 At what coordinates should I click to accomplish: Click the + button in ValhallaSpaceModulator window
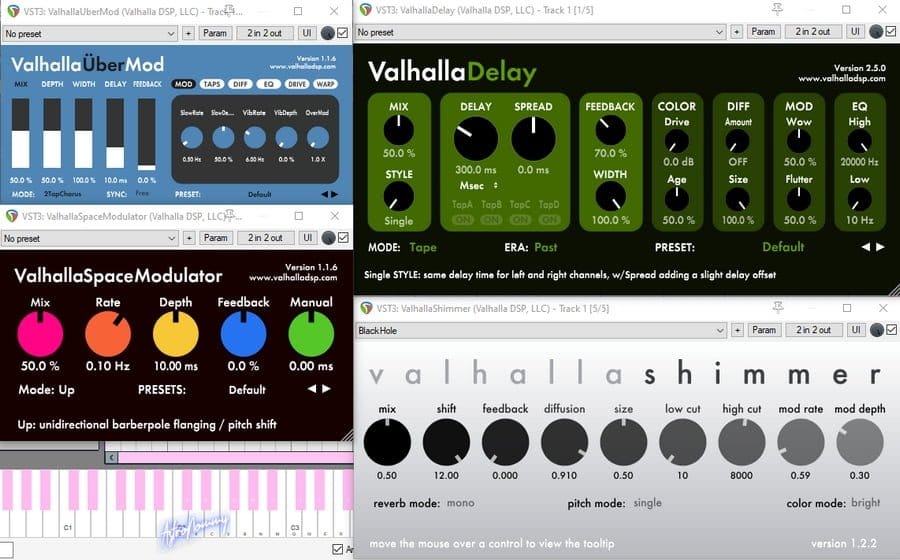tap(189, 238)
